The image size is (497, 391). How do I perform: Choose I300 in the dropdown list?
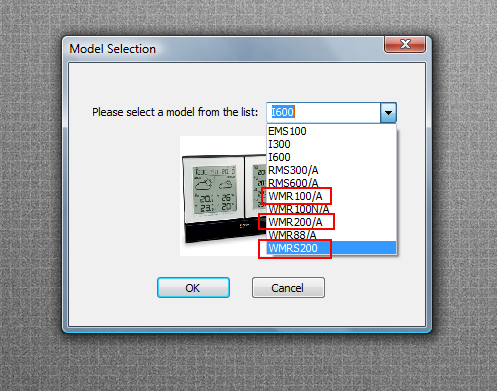point(331,144)
